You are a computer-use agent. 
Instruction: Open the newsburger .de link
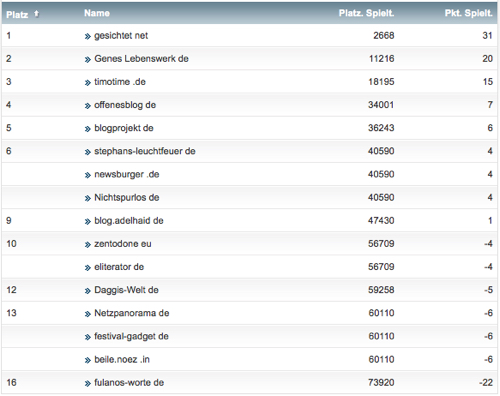[x=127, y=174]
